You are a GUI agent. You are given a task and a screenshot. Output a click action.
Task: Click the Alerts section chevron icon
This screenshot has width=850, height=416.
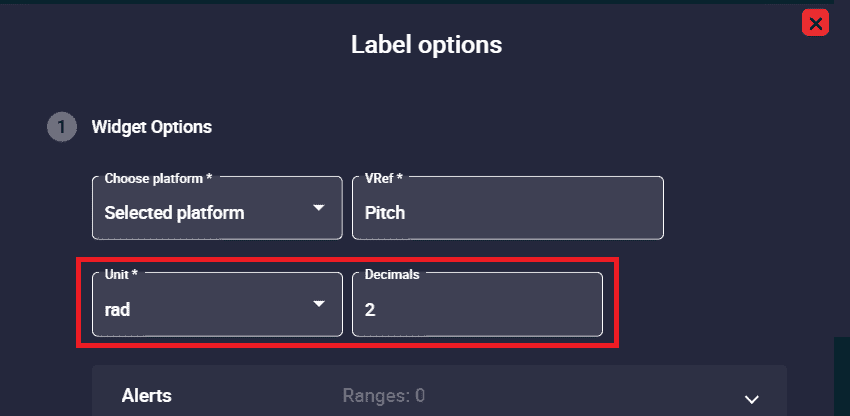pos(752,397)
